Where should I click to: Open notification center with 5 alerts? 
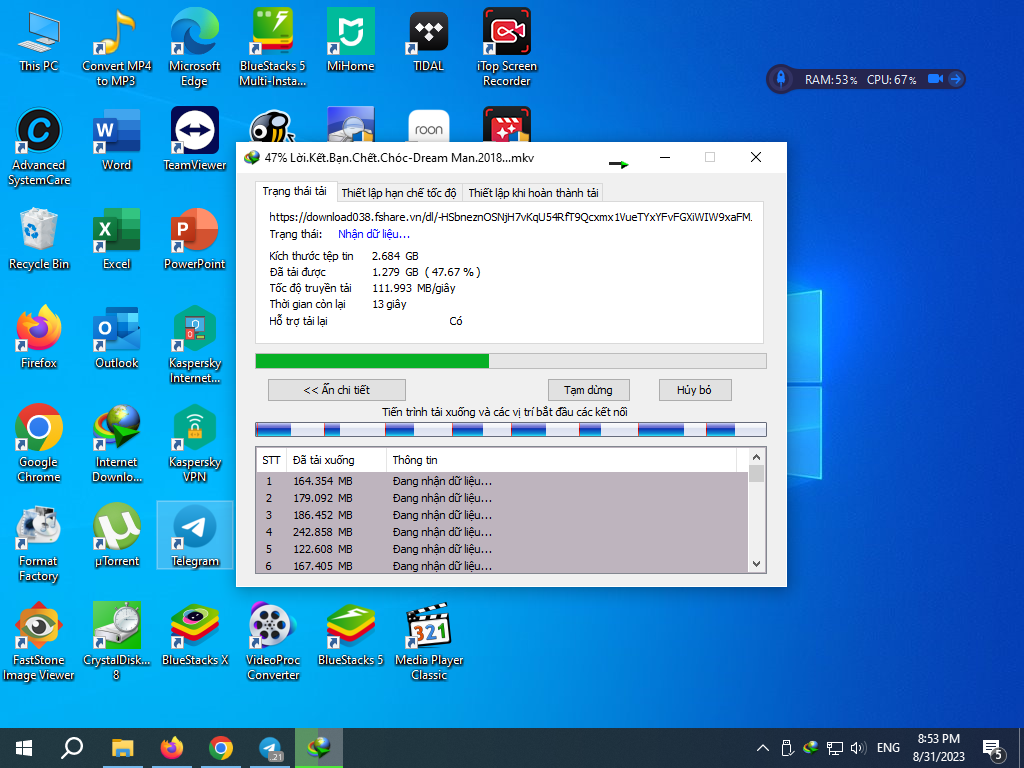[x=994, y=750]
